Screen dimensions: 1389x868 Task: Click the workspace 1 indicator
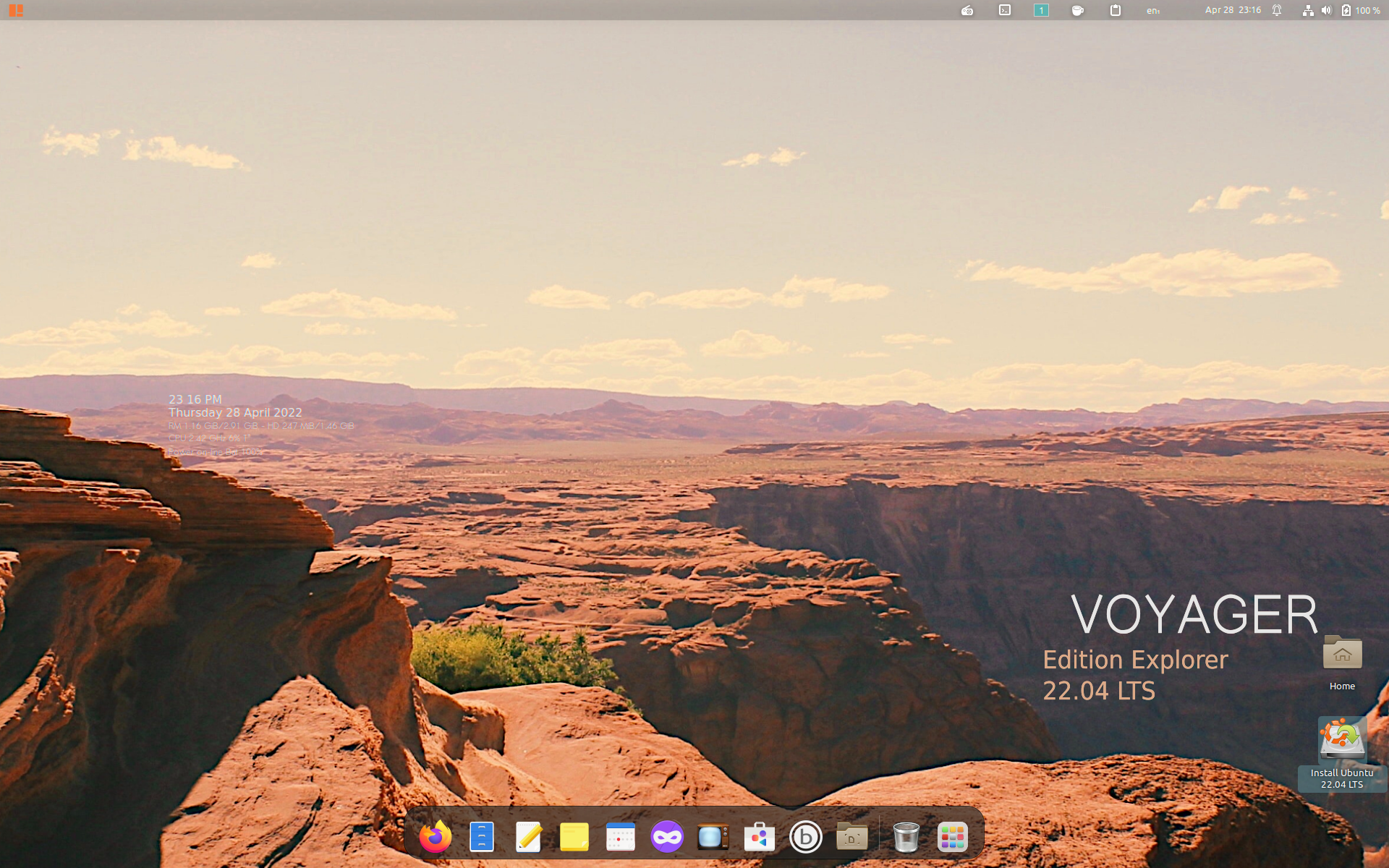pyautogui.click(x=1041, y=10)
